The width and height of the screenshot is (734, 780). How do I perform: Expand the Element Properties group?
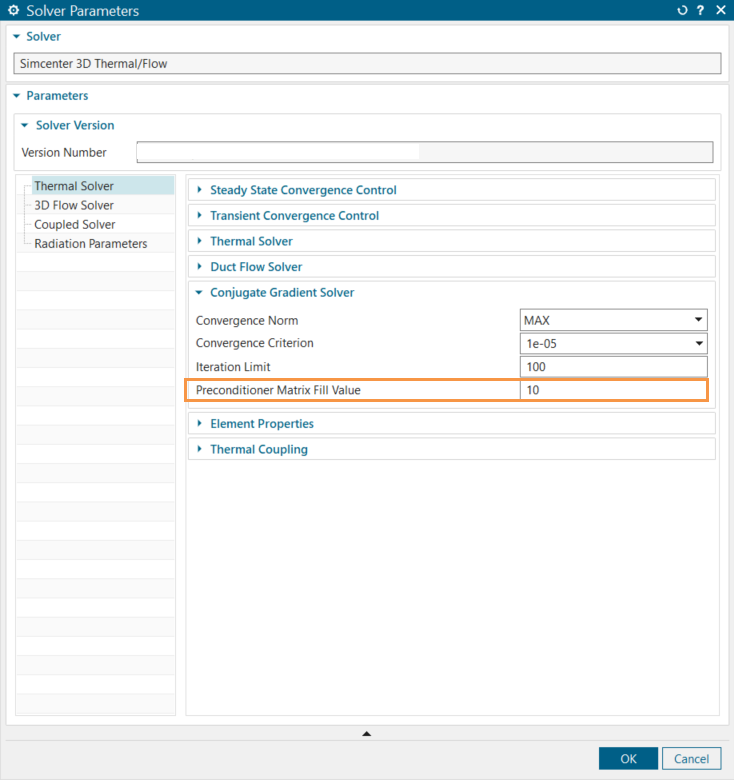point(200,424)
